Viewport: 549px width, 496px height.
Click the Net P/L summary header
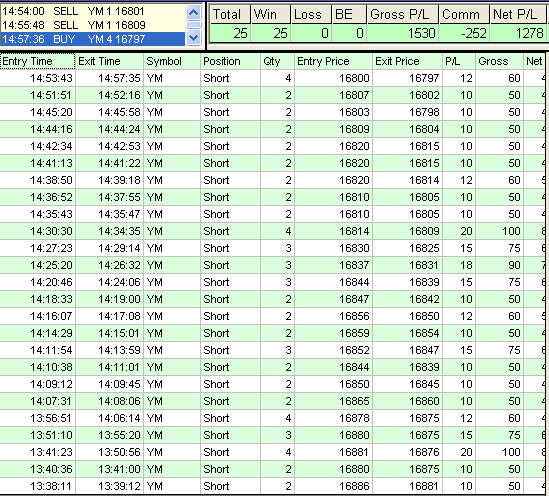518,14
